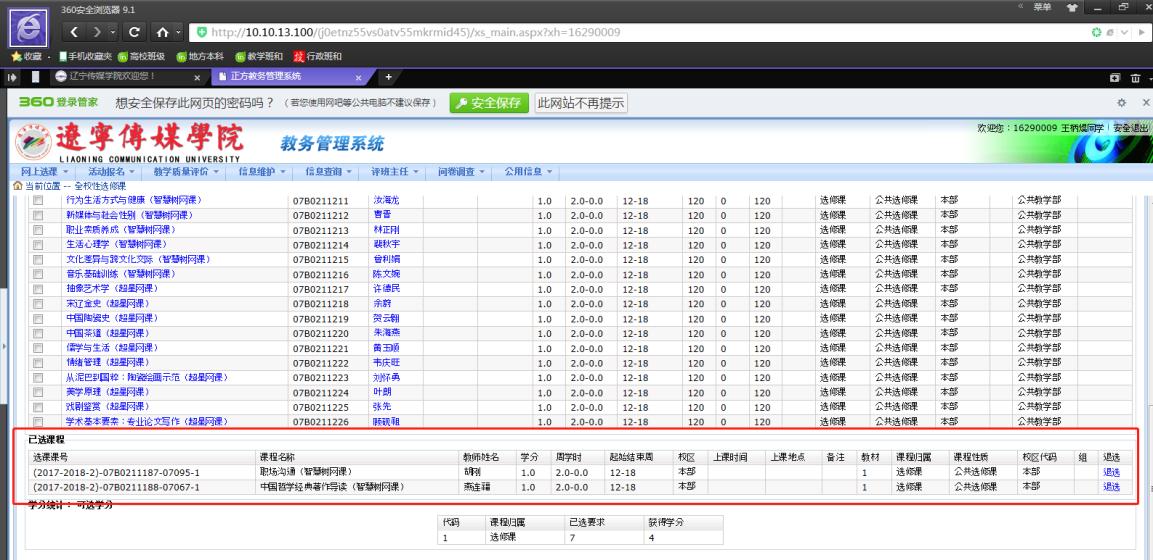This screenshot has height=560, width=1153.
Task: Open the browser 菜单 menu
Action: click(1042, 7)
